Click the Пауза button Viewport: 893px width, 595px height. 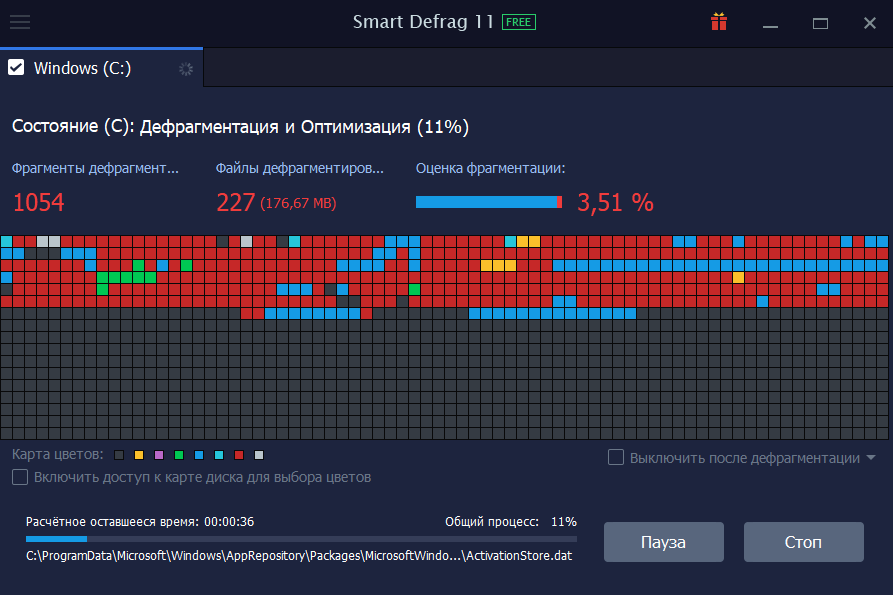click(x=663, y=542)
